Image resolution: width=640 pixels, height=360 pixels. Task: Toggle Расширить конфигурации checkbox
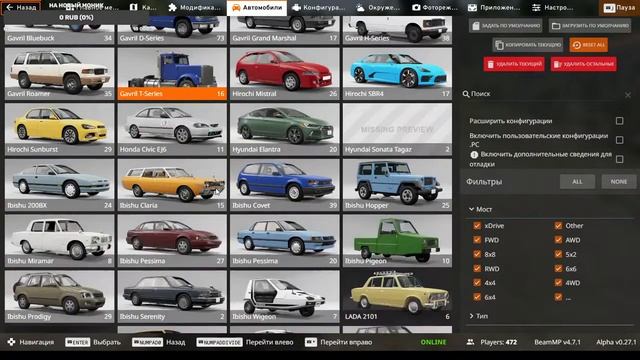[x=619, y=121]
